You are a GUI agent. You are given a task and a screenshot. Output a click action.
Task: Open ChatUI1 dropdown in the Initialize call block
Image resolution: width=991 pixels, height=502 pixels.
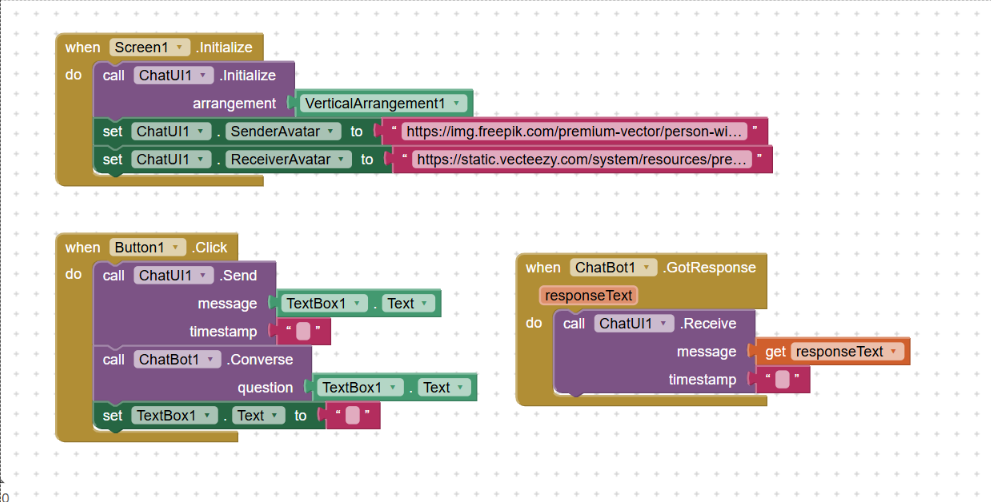coord(204,75)
